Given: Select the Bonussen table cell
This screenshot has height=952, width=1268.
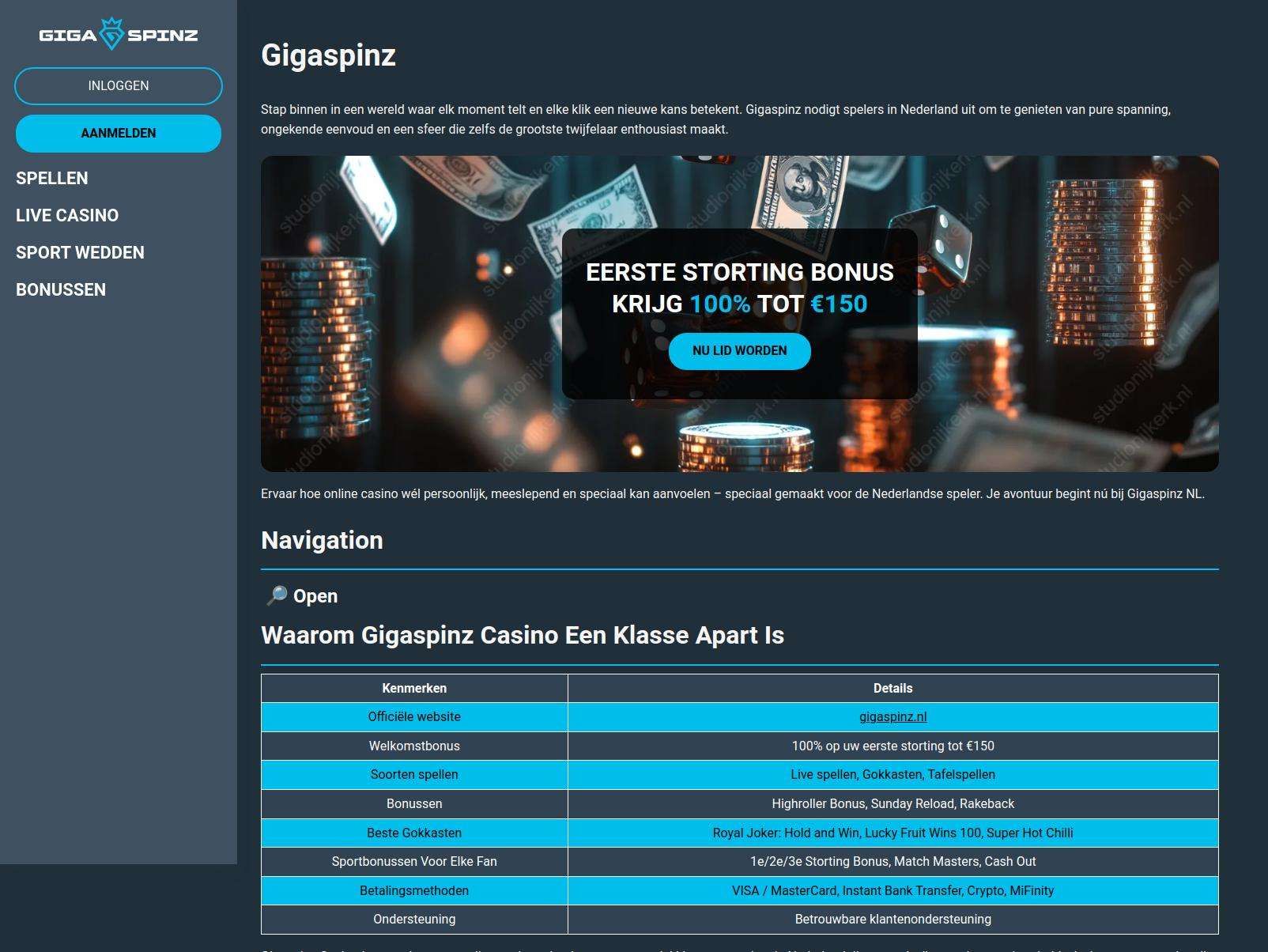Looking at the screenshot, I should click(x=414, y=803).
